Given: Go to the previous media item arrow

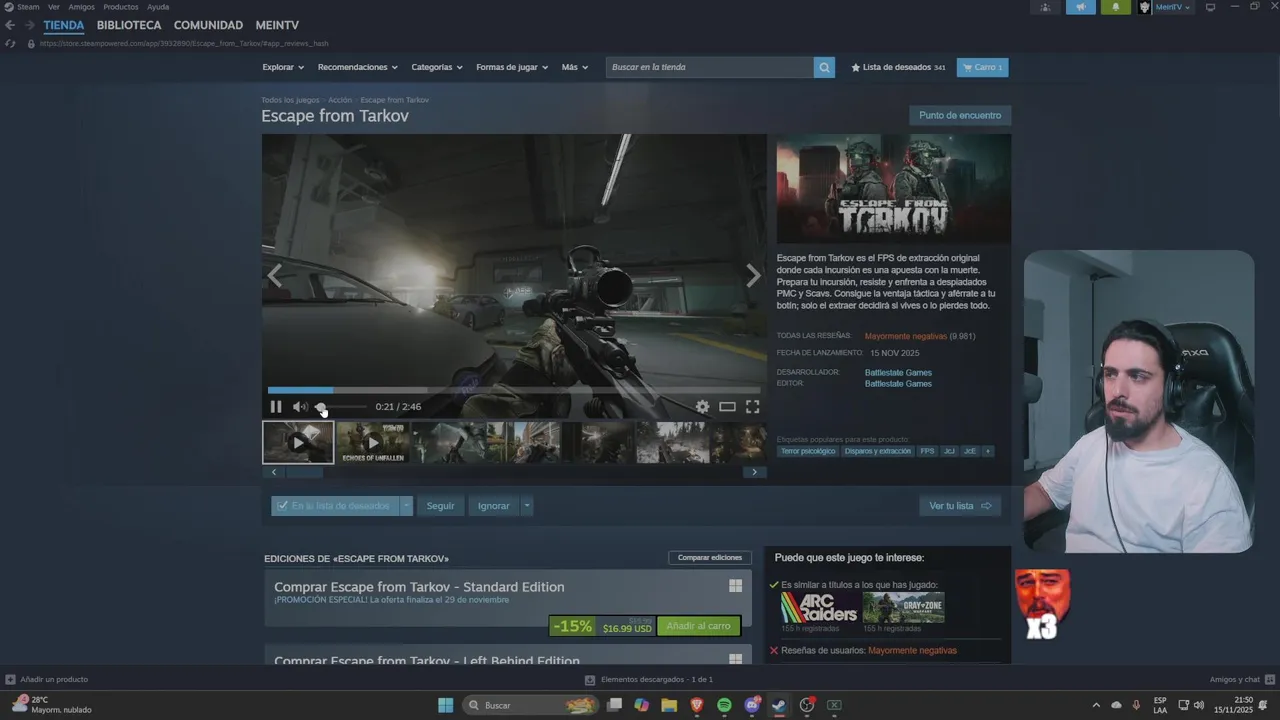Looking at the screenshot, I should [275, 276].
